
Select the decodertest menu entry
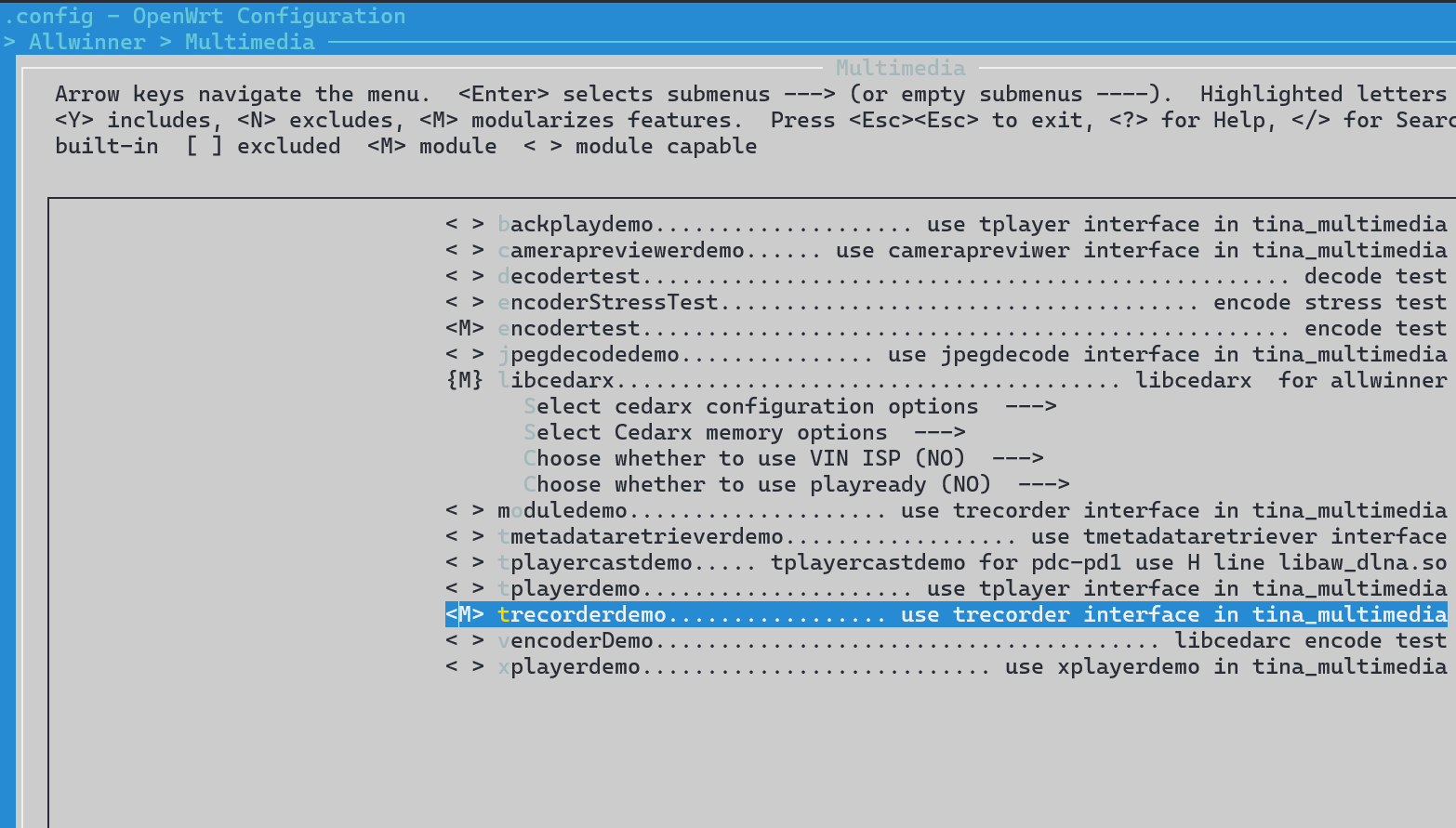coord(946,276)
